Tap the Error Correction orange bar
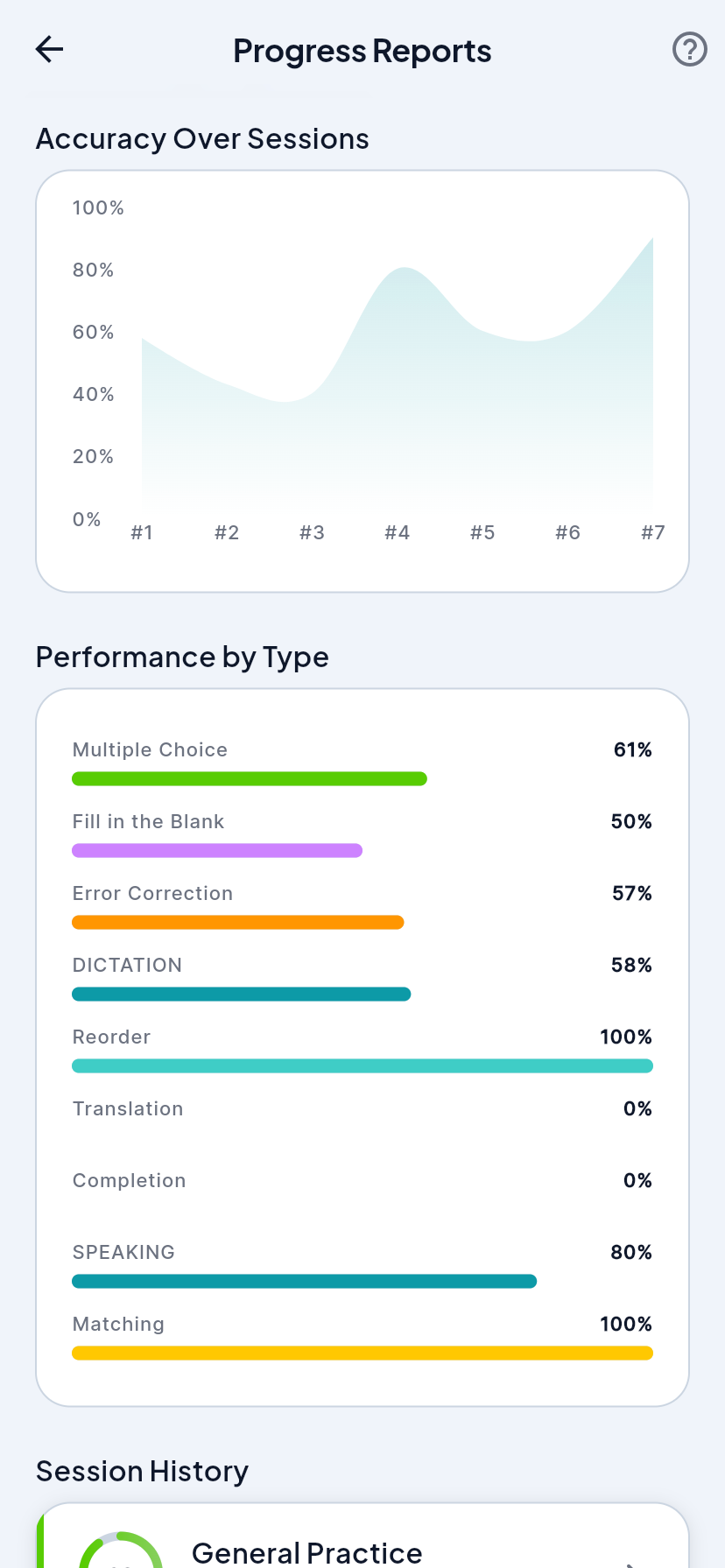 238,923
